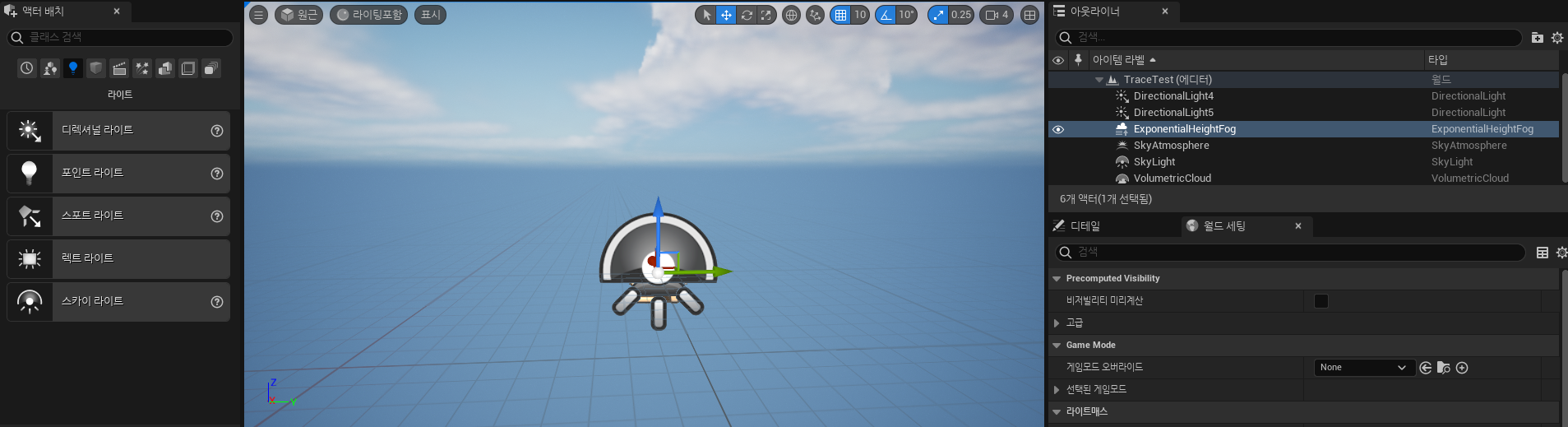
Task: Collapse the Precomputed Visibility section
Action: click(1057, 279)
